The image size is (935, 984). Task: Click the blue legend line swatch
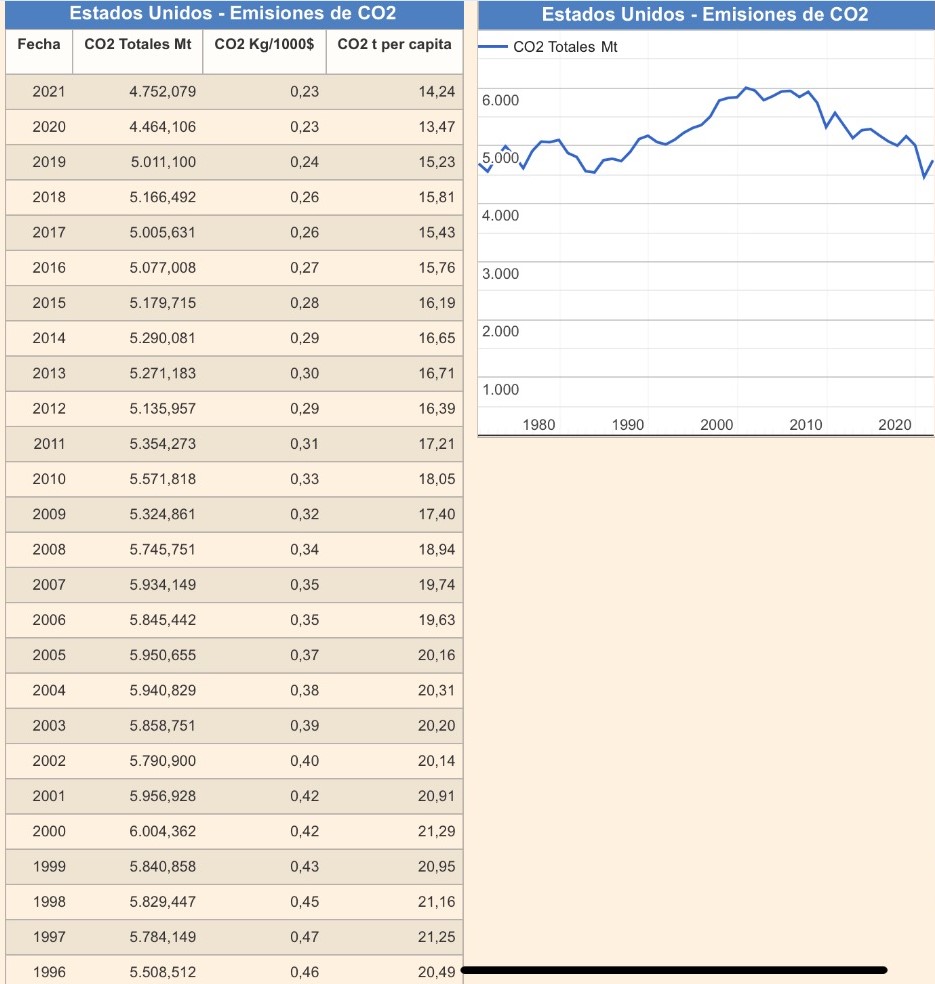point(494,47)
